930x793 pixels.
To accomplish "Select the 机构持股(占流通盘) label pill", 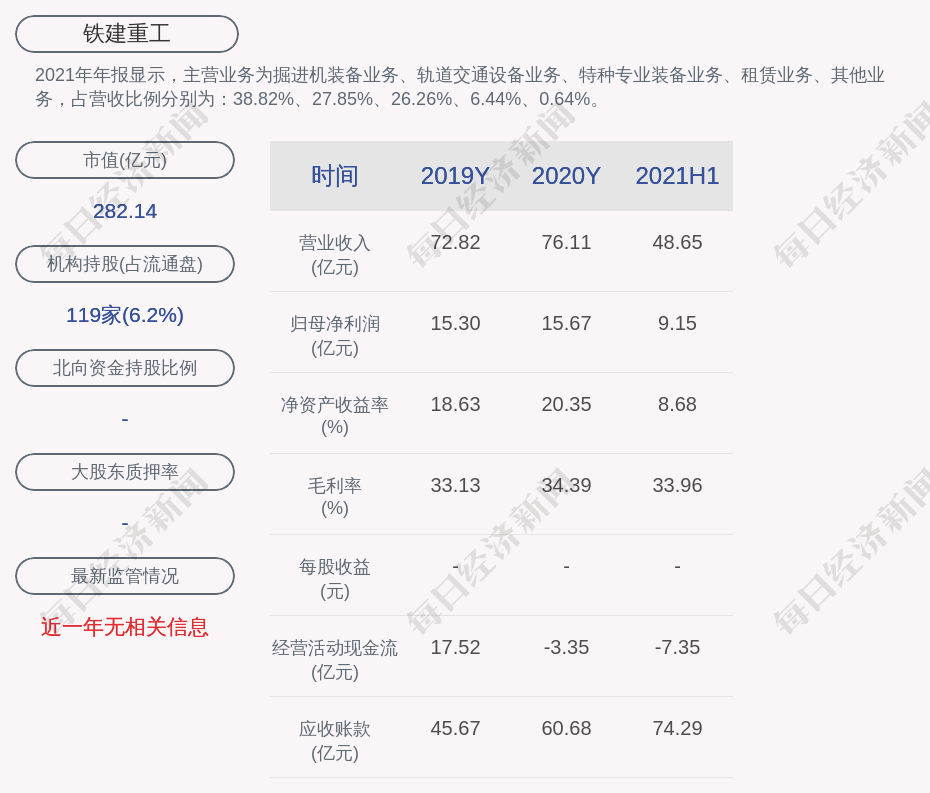I will click(125, 264).
